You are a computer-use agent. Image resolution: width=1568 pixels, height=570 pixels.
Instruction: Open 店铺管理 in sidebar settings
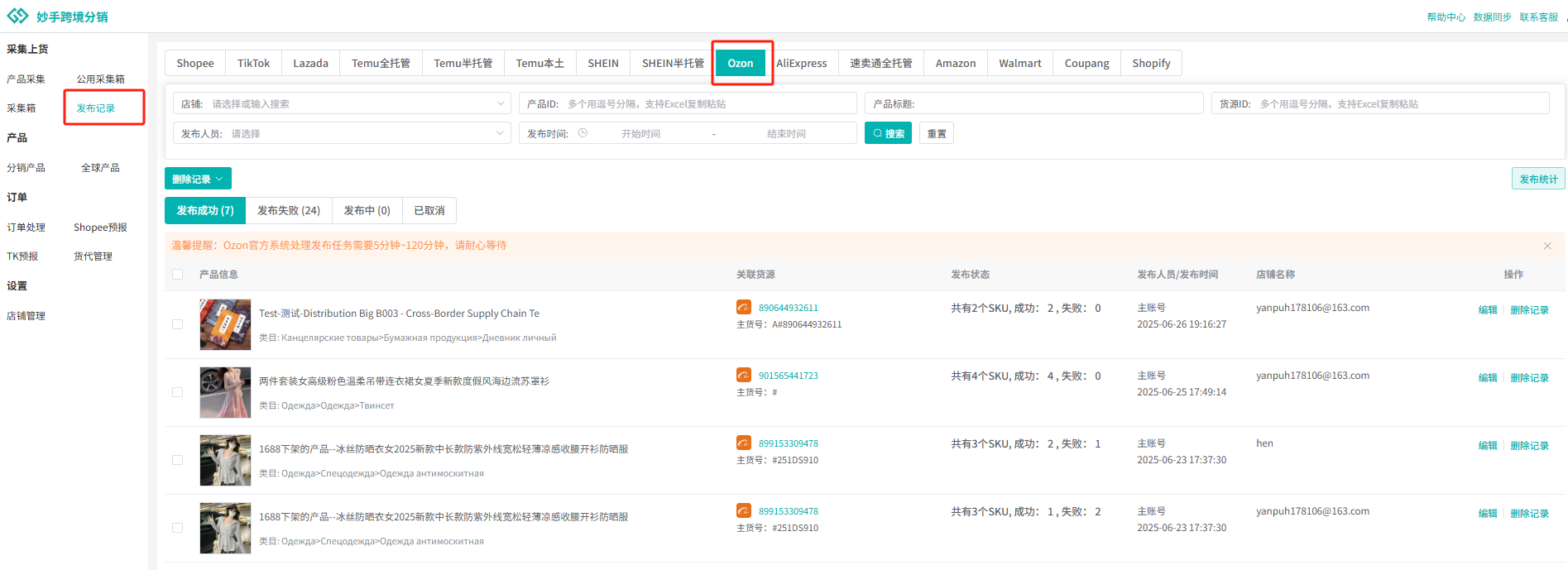click(26, 315)
